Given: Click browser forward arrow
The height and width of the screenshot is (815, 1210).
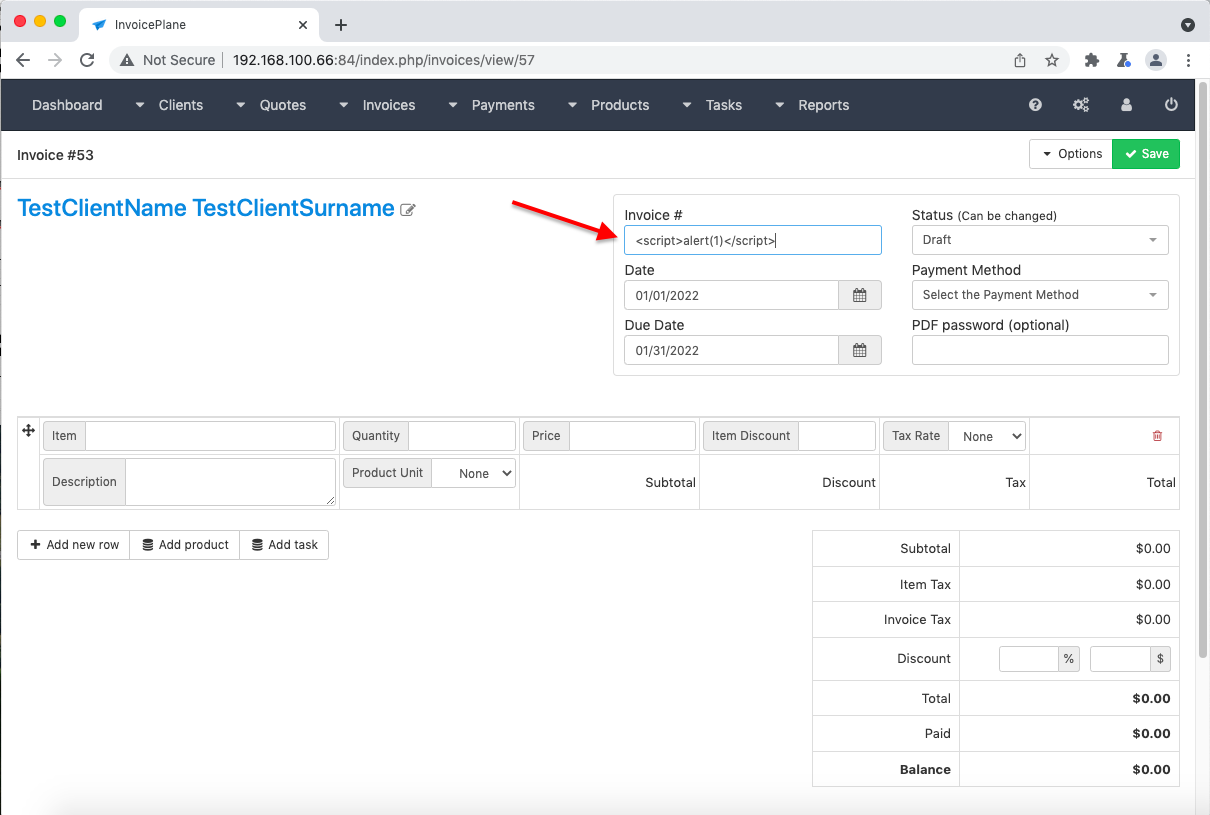Looking at the screenshot, I should point(55,60).
